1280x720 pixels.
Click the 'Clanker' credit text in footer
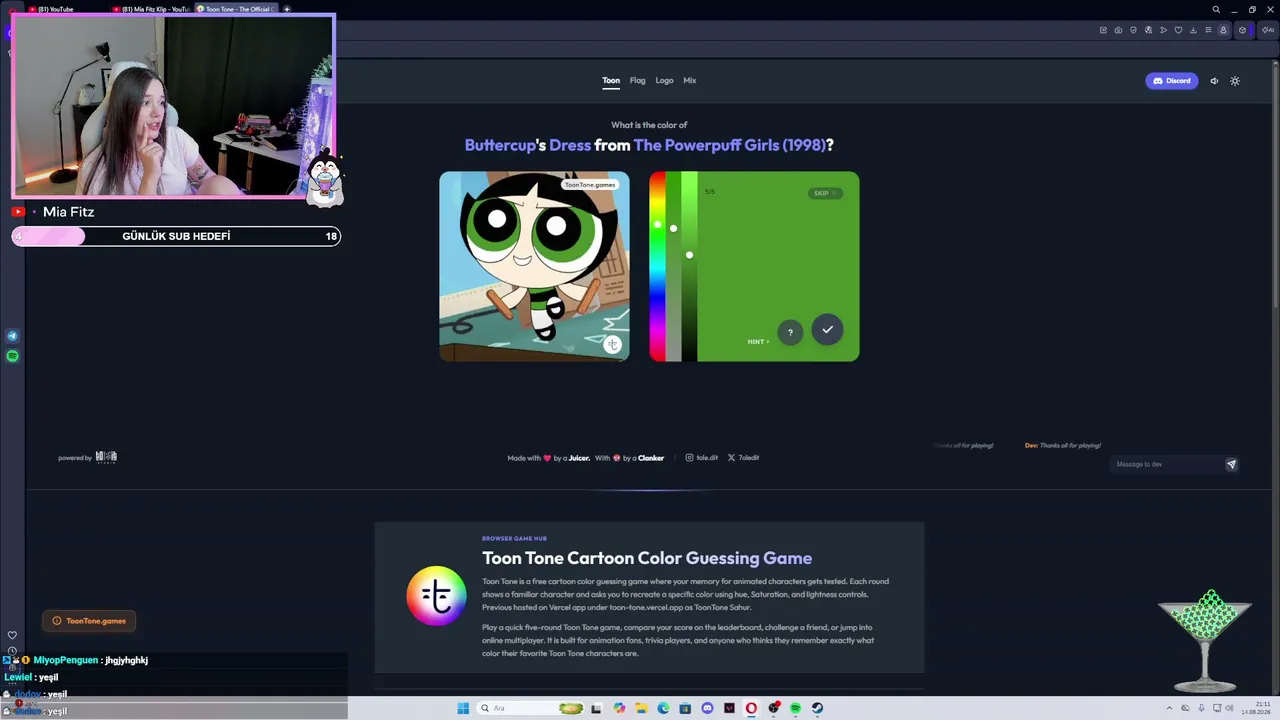point(651,458)
